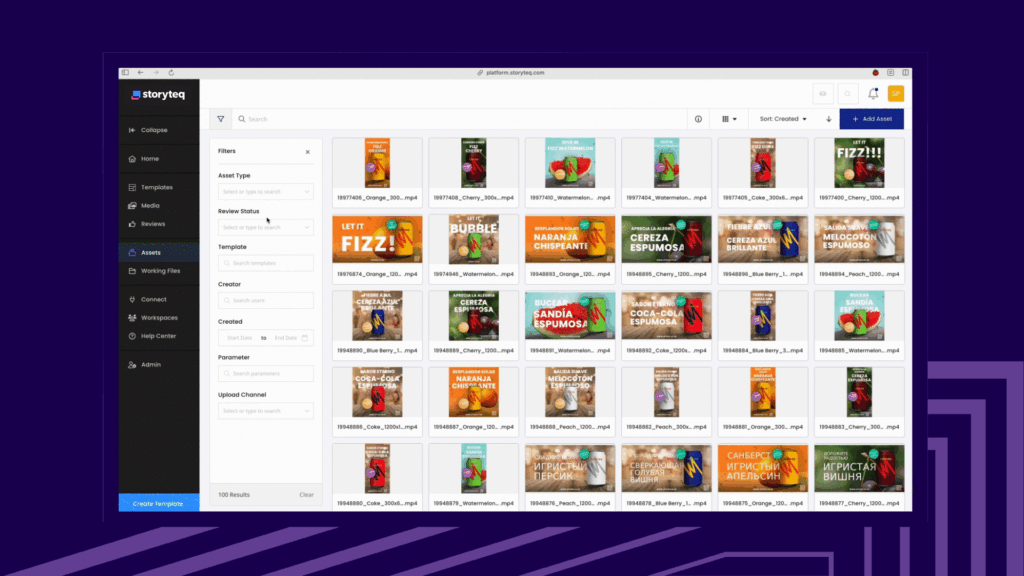The image size is (1024, 576).
Task: Reload the page with the refresh icon
Action: (x=171, y=72)
